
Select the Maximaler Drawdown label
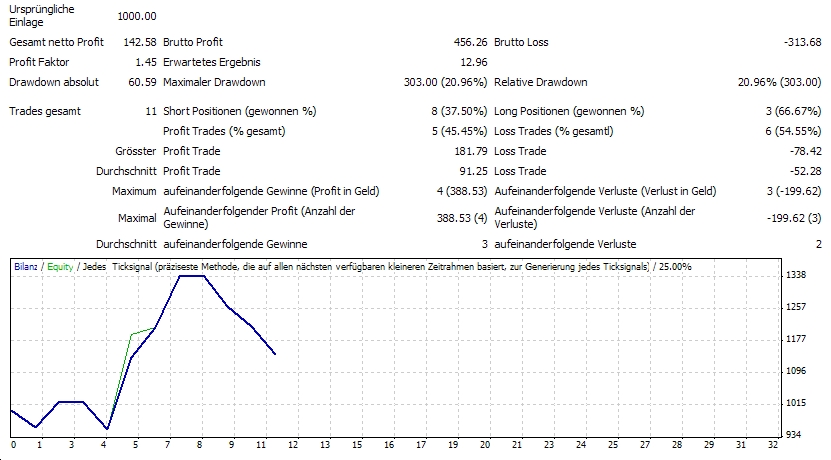pyautogui.click(x=214, y=83)
